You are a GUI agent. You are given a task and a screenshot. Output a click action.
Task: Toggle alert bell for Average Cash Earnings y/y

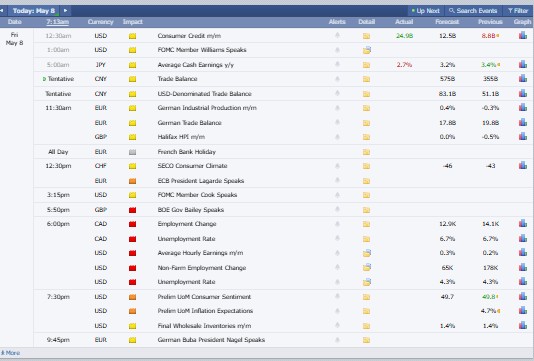(x=337, y=64)
